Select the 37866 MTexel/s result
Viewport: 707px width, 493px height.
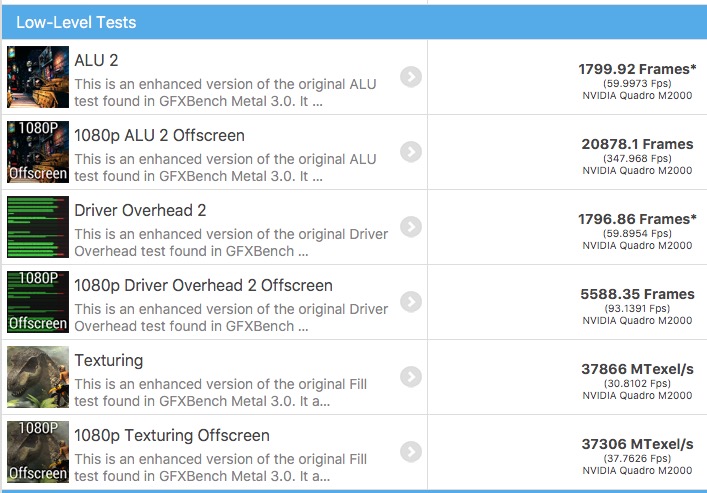637,369
